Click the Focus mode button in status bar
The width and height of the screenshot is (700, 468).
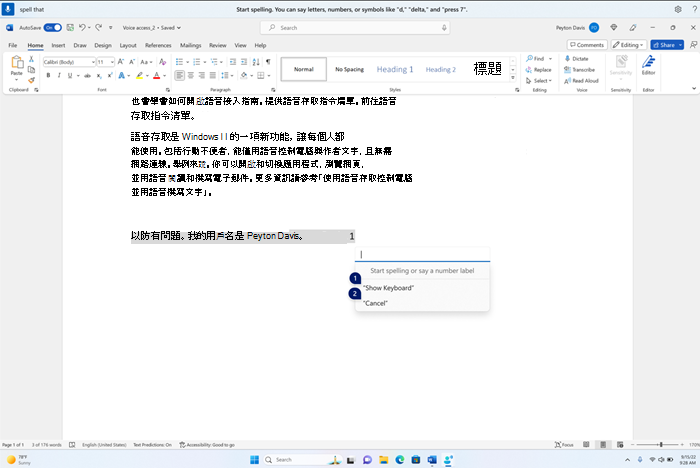564,444
